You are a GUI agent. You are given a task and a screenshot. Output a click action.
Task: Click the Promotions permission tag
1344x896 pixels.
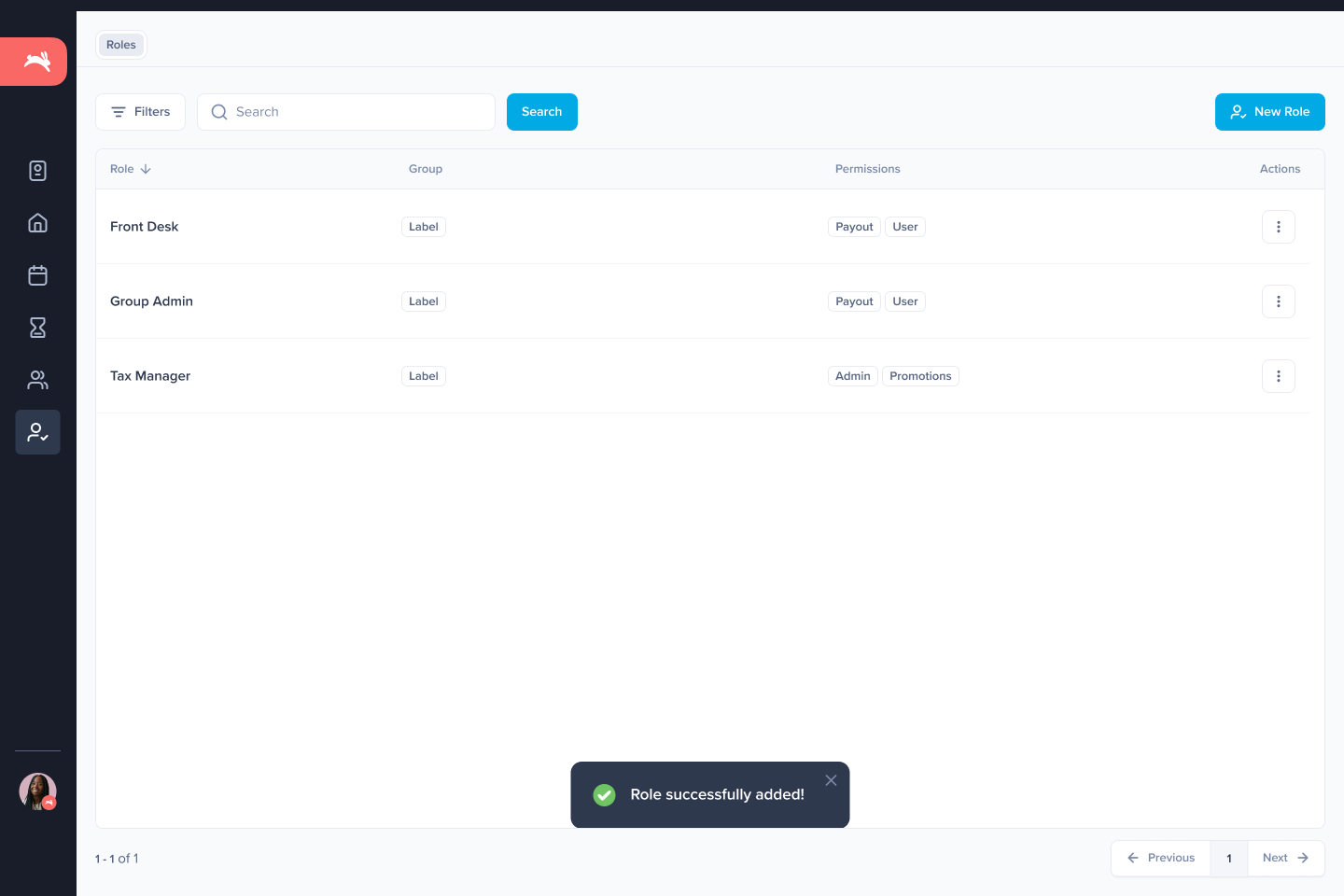920,376
